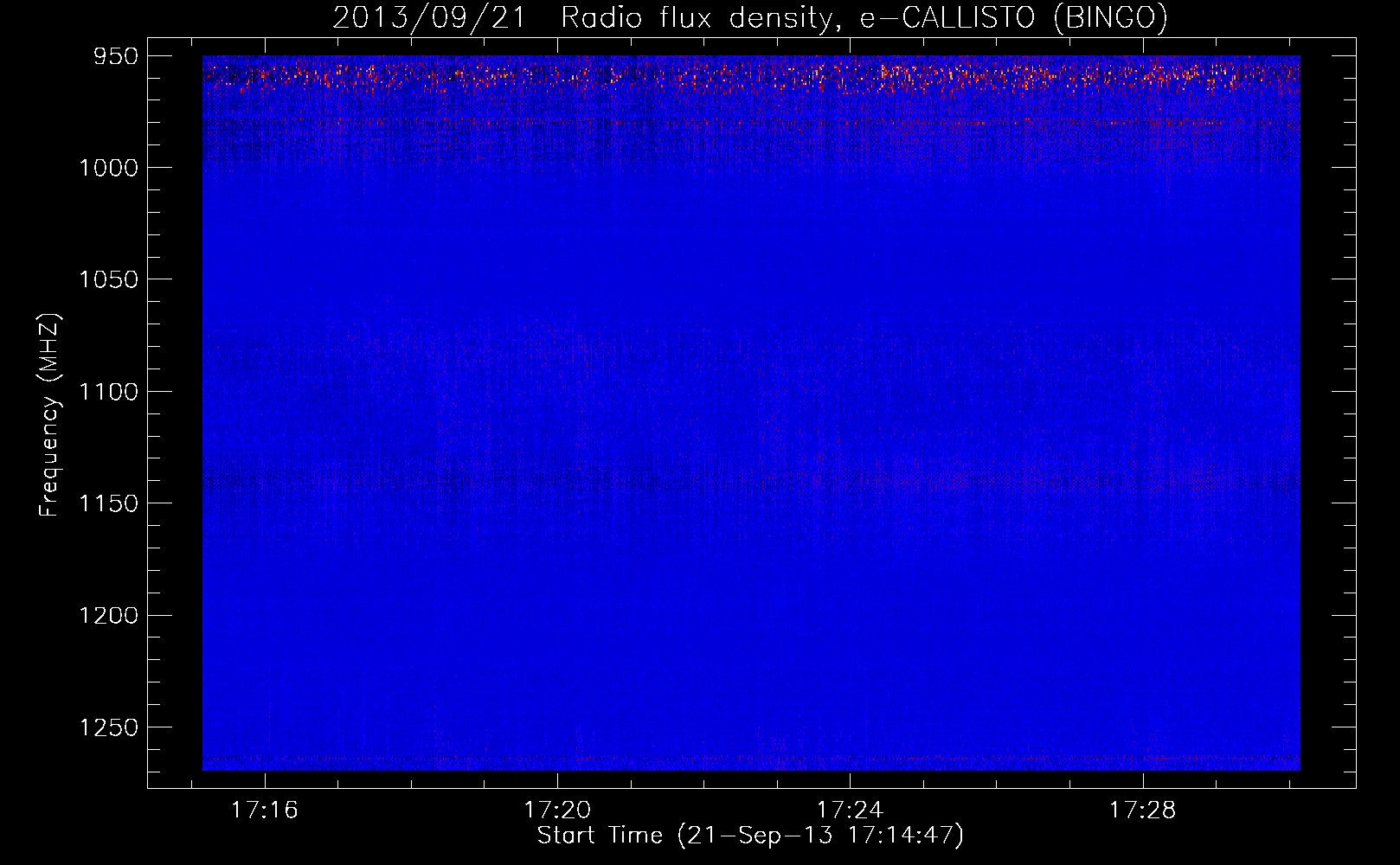1400x865 pixels.
Task: Click the 17:24 time axis label
Action: [x=851, y=810]
